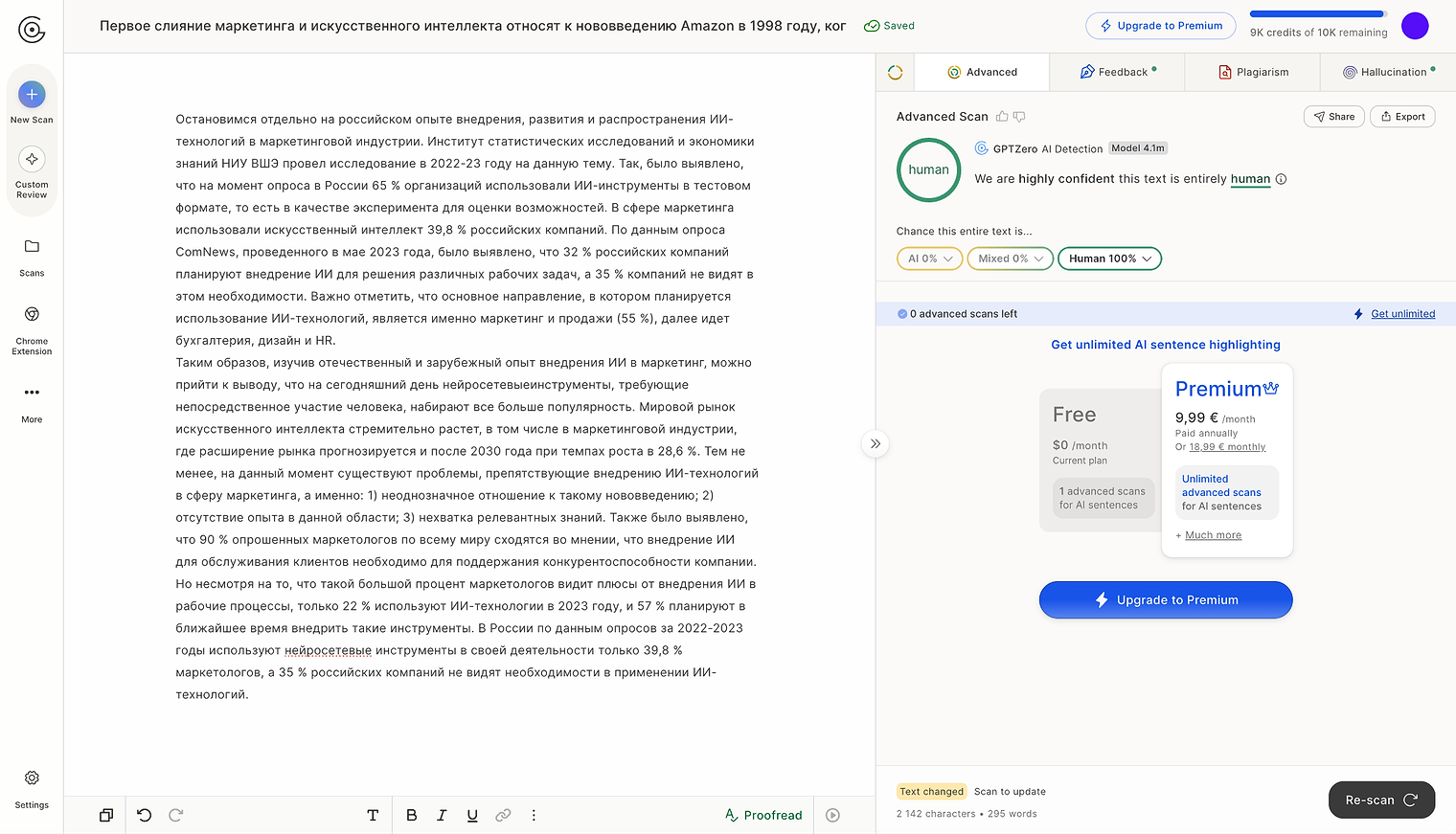Screen dimensions: 1456x834
Task: Open the Proofread tool
Action: coord(763,815)
